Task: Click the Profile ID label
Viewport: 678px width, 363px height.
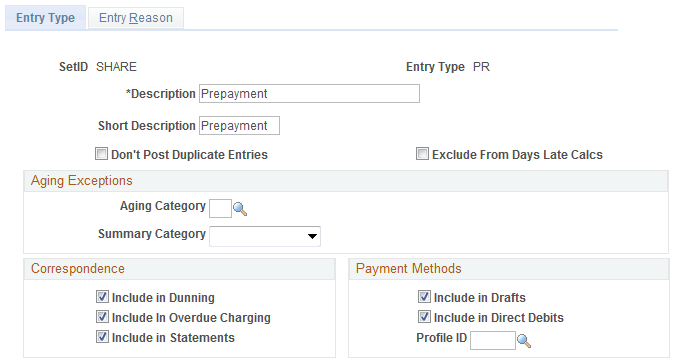Action: click(x=441, y=338)
